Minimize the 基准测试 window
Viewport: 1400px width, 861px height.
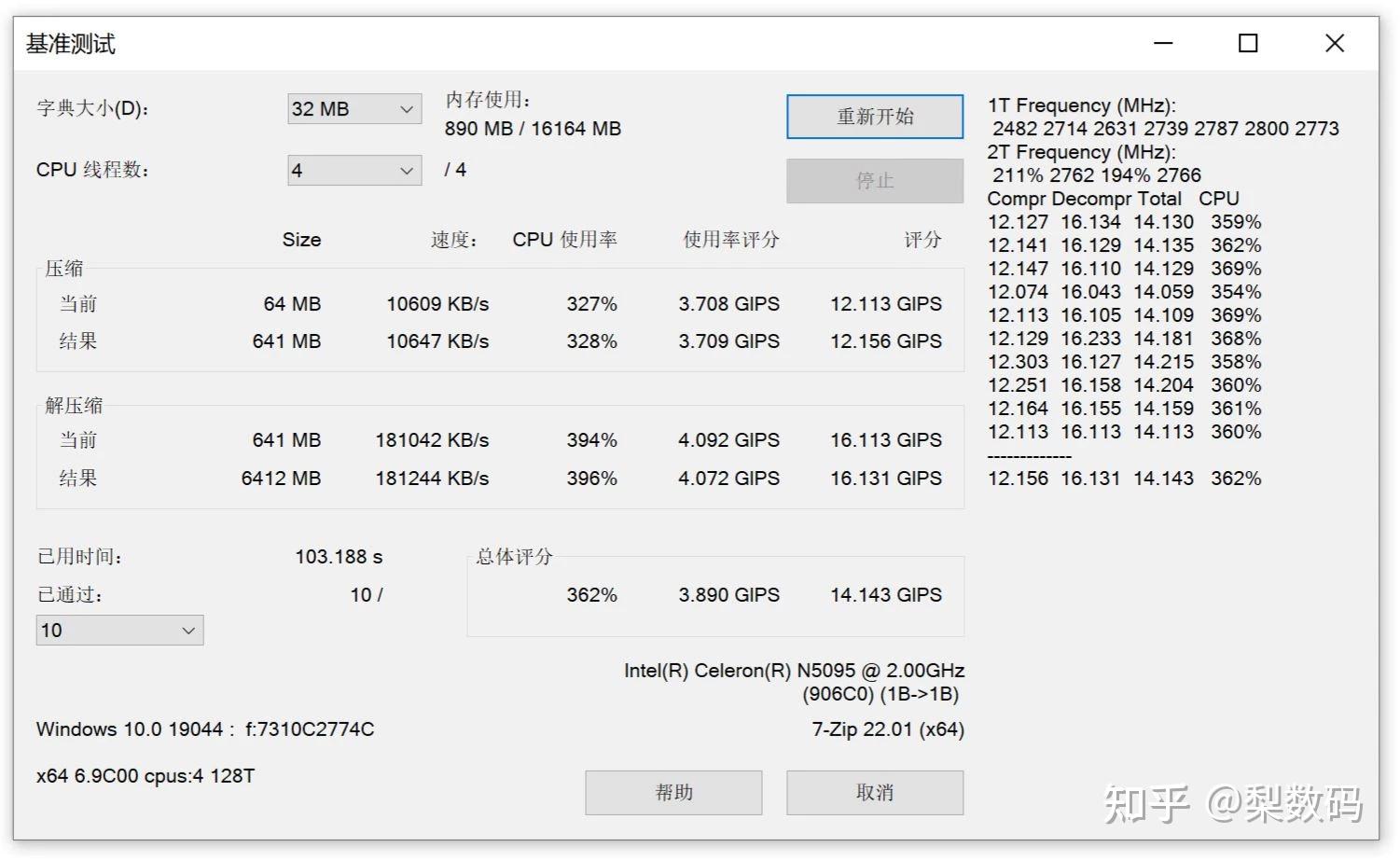[1162, 43]
